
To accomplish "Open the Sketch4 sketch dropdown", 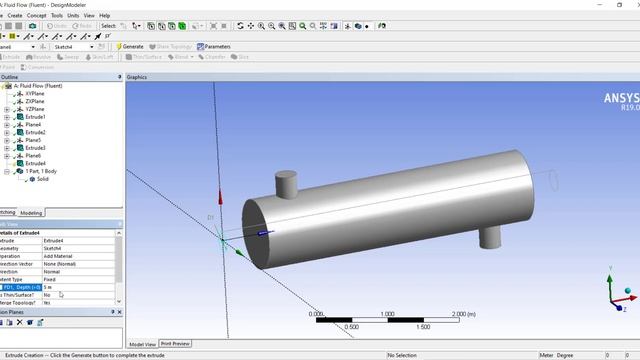I will (x=91, y=47).
